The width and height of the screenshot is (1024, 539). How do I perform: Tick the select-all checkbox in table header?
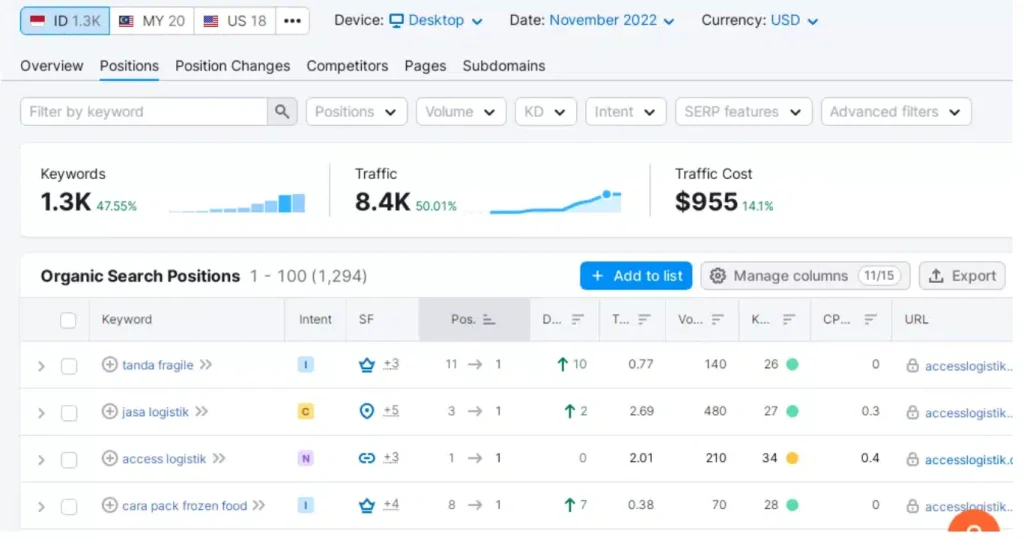[x=68, y=320]
